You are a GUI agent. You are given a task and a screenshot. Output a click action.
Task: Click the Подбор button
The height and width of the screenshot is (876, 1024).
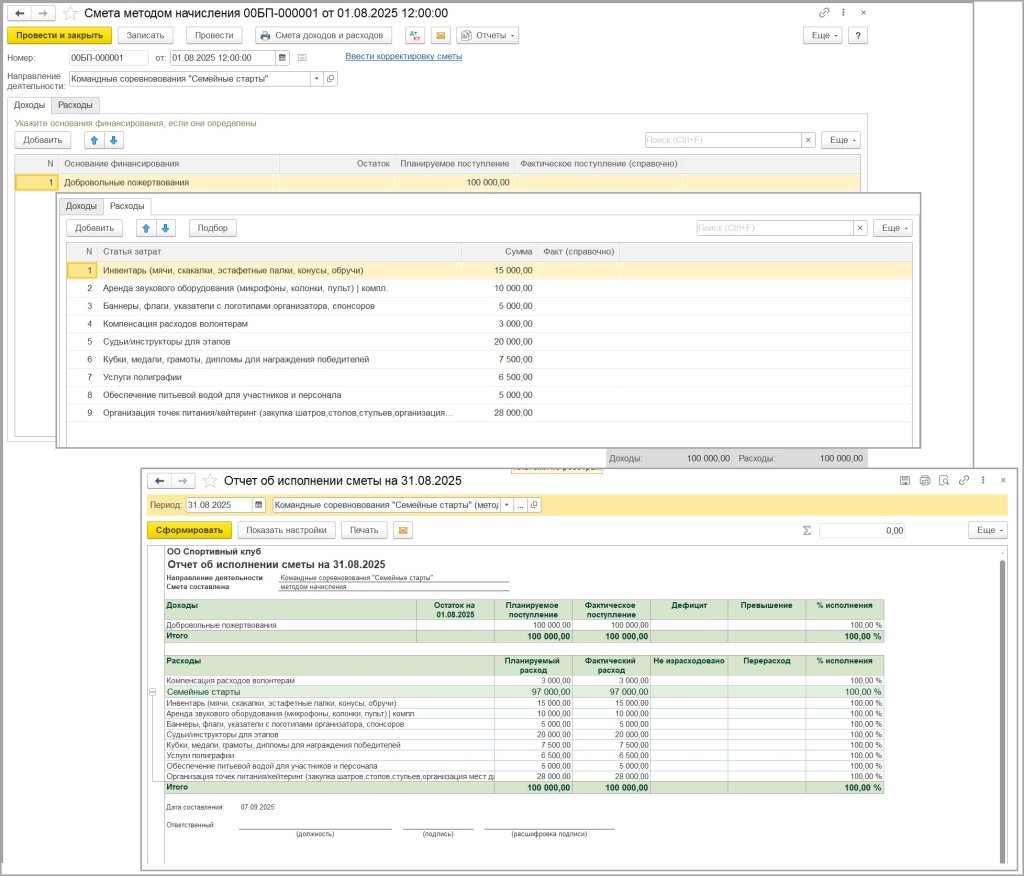coord(212,228)
